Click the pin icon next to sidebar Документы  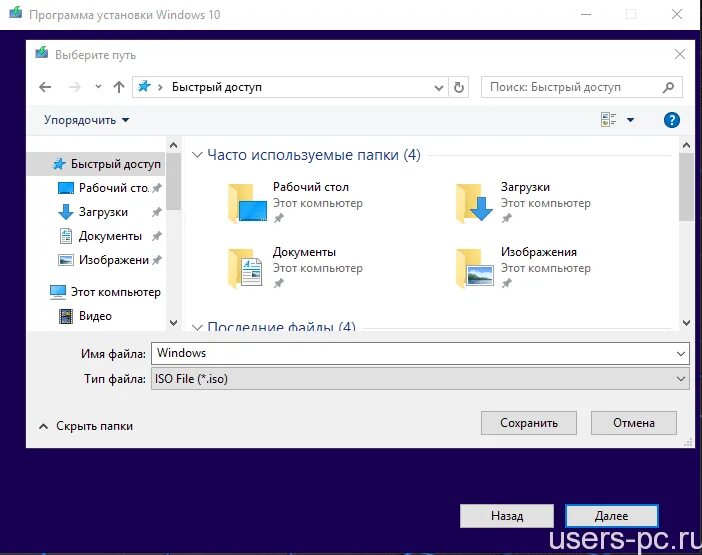156,236
